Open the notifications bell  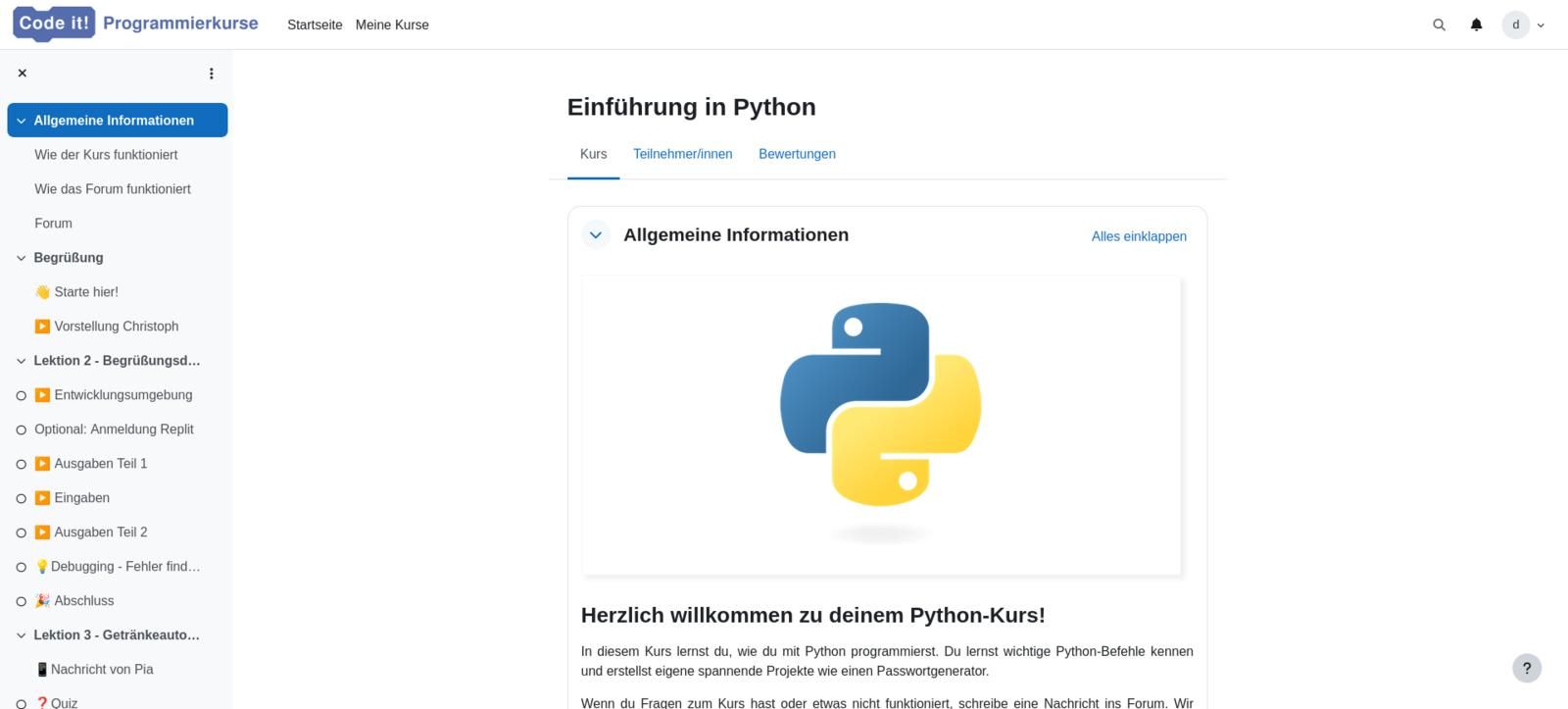point(1476,25)
